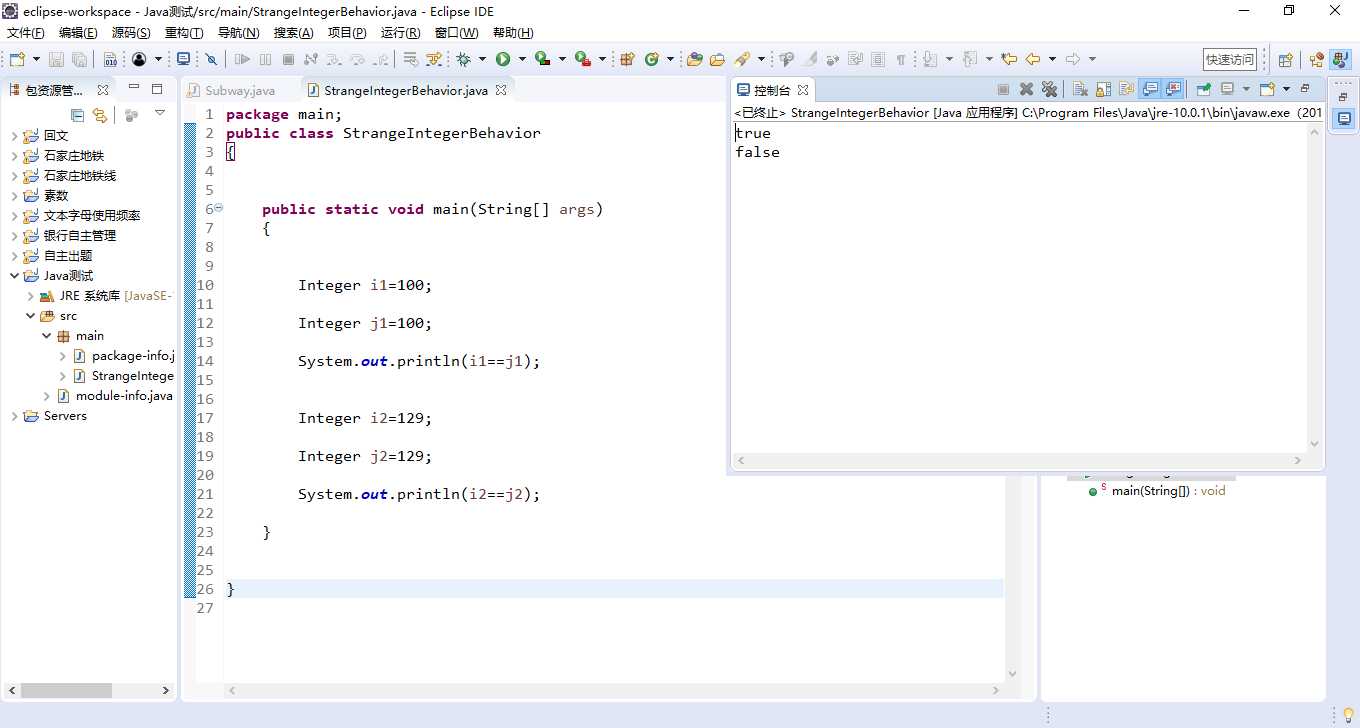Image resolution: width=1360 pixels, height=728 pixels.
Task: Open the Open Perspective icon
Action: (x=1286, y=60)
